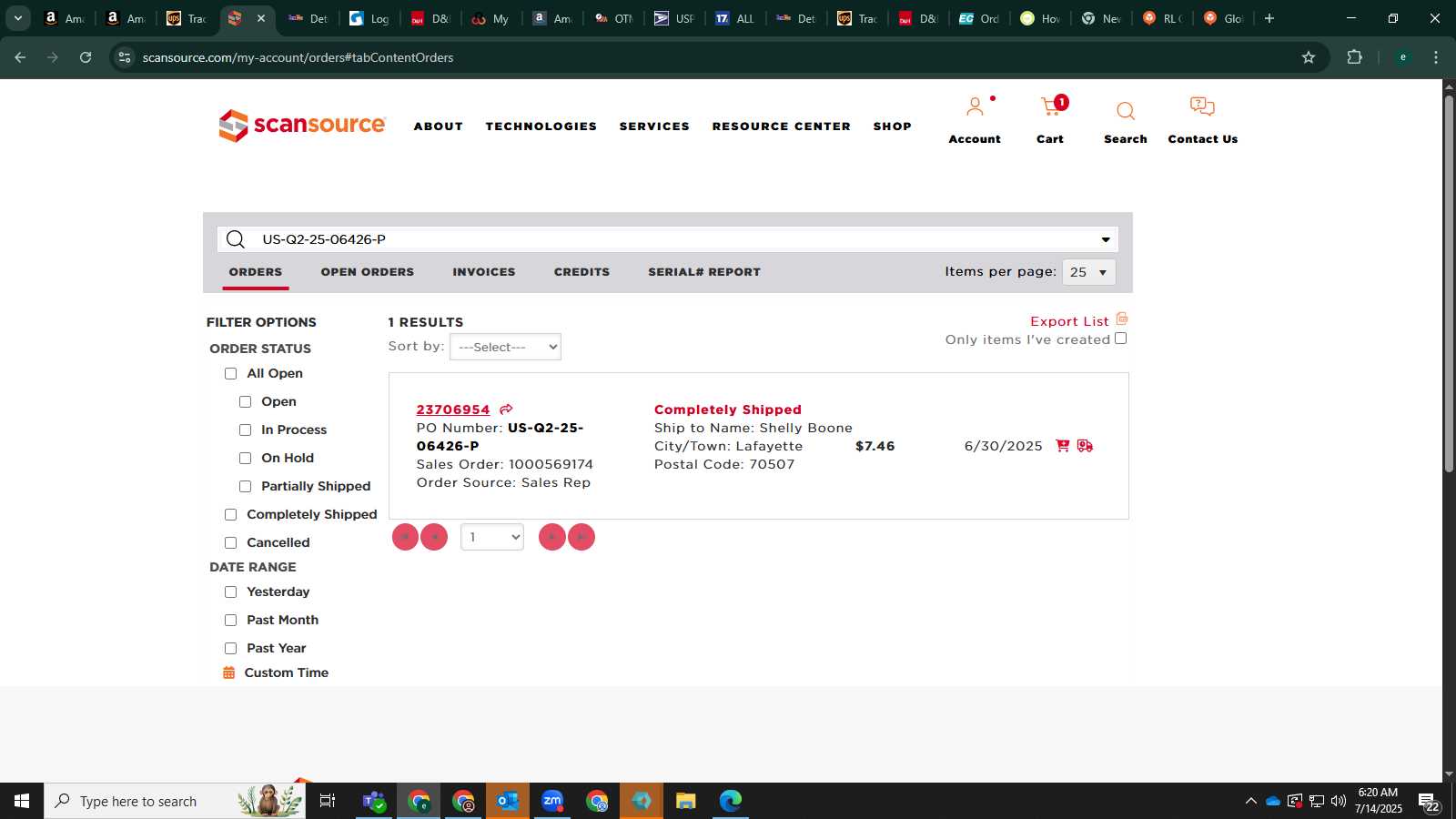The height and width of the screenshot is (819, 1456).
Task: Expand the order search bar dropdown arrow
Action: pos(1106,239)
